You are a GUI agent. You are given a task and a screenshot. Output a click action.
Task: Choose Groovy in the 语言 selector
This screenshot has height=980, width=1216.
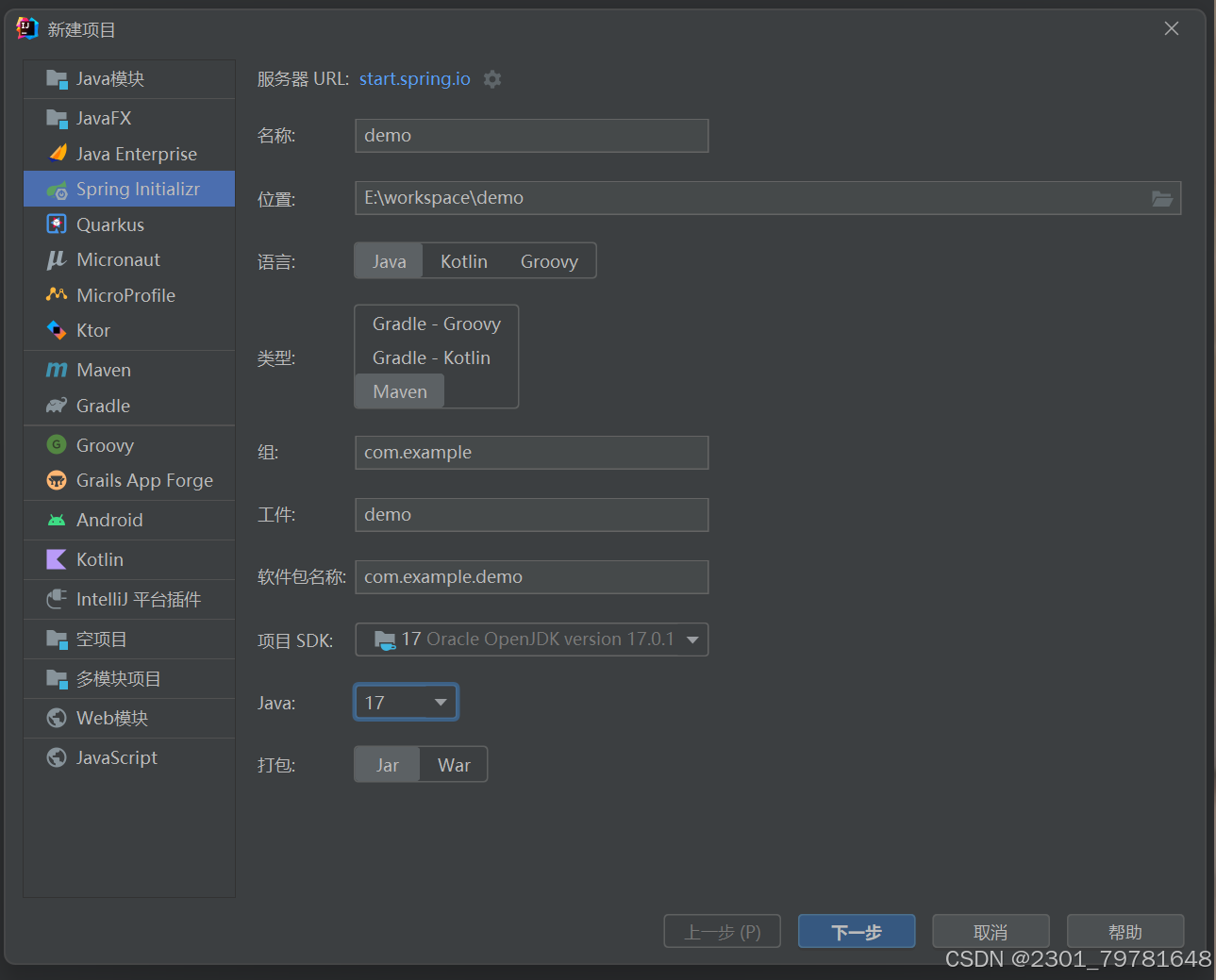pyautogui.click(x=549, y=261)
